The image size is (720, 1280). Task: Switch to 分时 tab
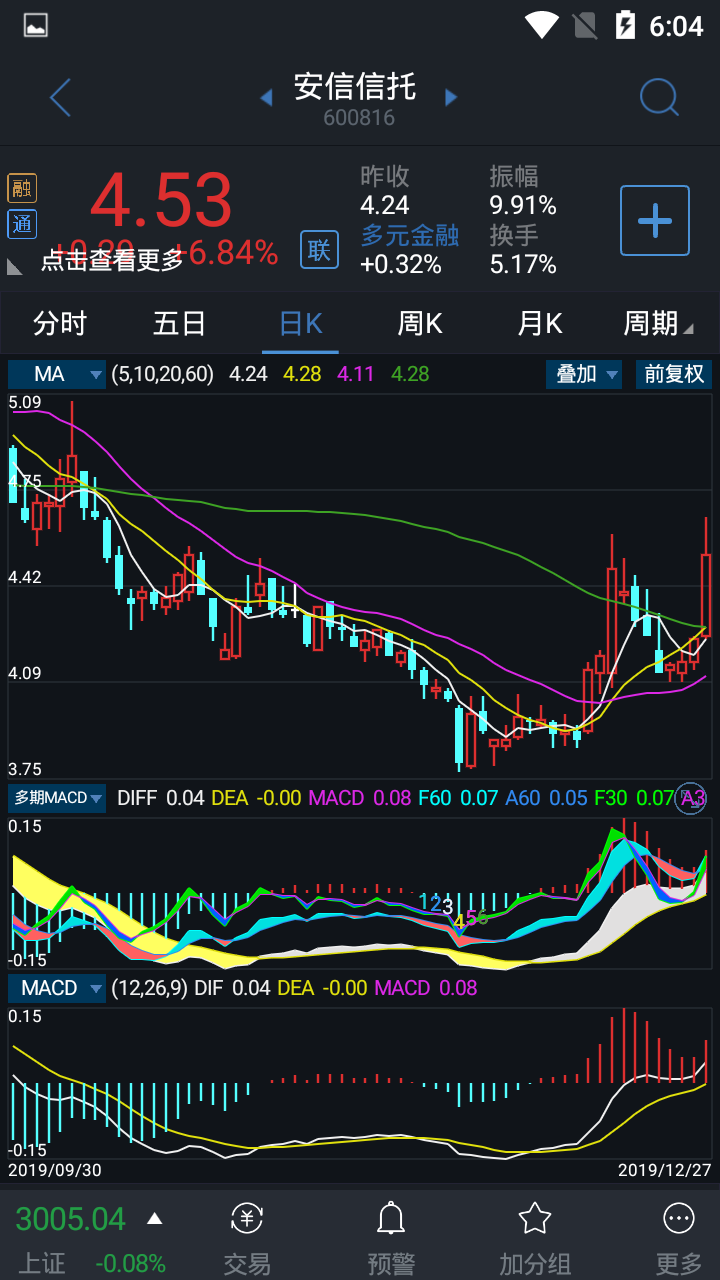click(60, 324)
